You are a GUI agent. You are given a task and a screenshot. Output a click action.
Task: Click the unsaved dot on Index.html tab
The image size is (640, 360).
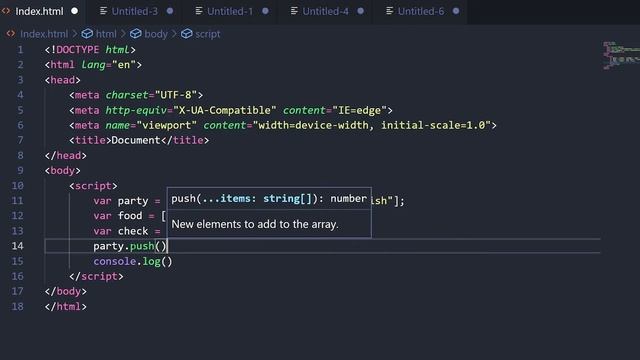click(75, 11)
